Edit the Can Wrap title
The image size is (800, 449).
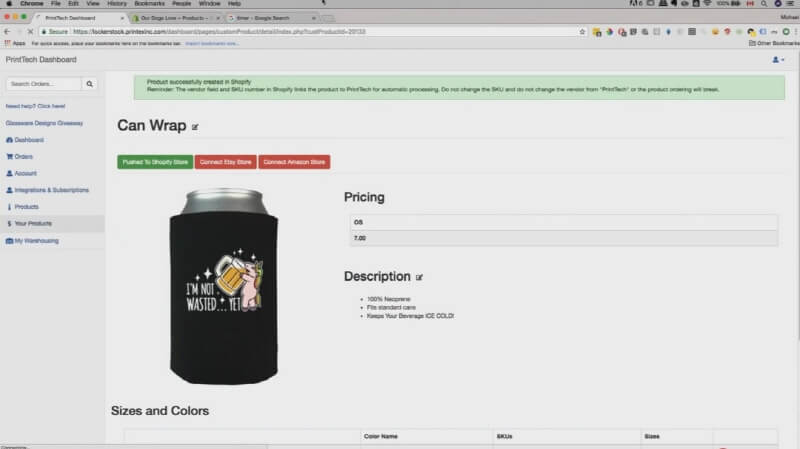click(x=195, y=127)
